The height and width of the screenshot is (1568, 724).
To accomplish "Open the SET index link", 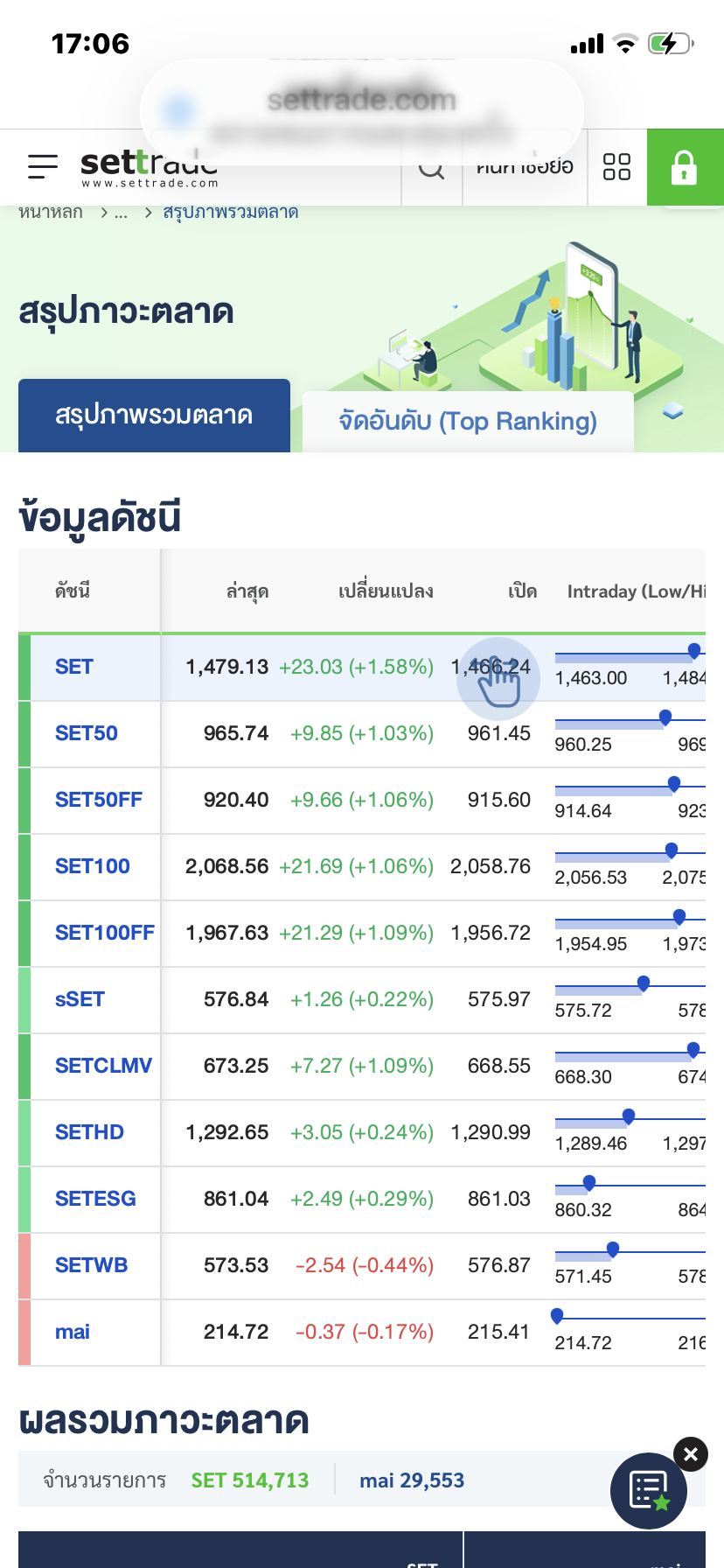I will 74,668.
